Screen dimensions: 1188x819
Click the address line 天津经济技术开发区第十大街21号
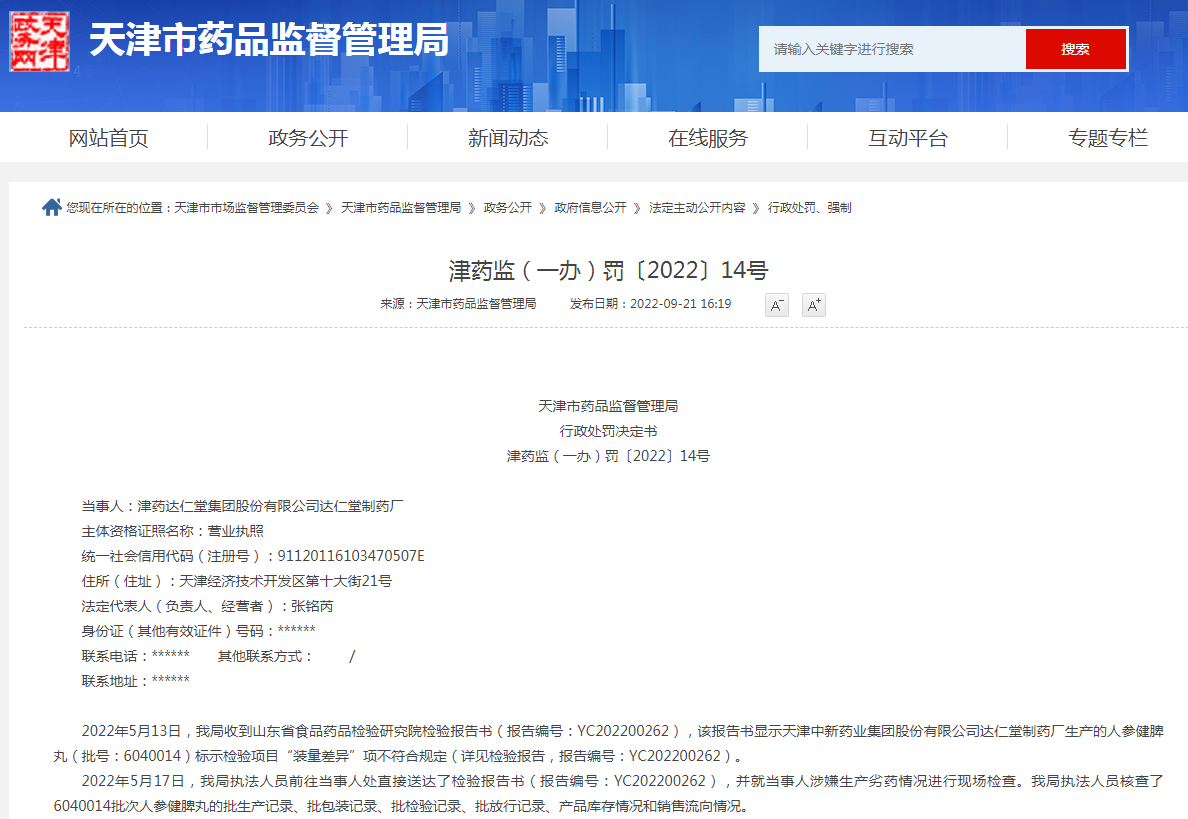pos(286,581)
